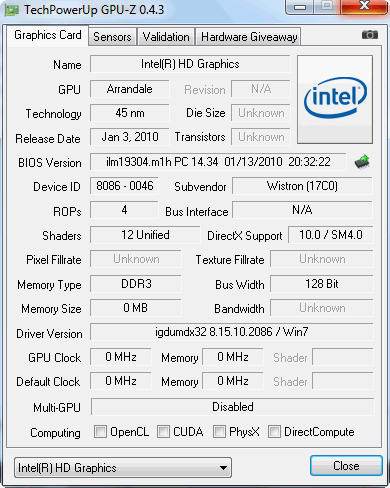Click the Intel logo image
This screenshot has height=488, width=390.
tap(335, 100)
